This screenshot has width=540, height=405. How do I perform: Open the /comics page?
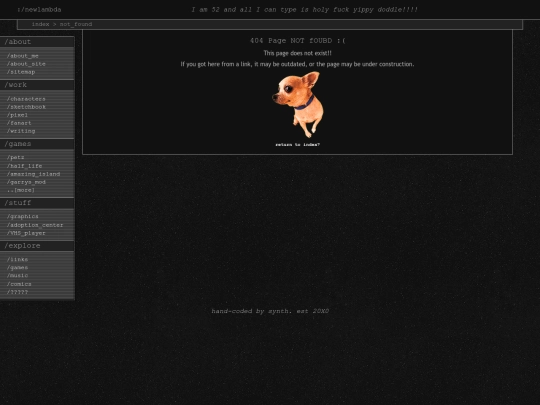[x=19, y=284]
